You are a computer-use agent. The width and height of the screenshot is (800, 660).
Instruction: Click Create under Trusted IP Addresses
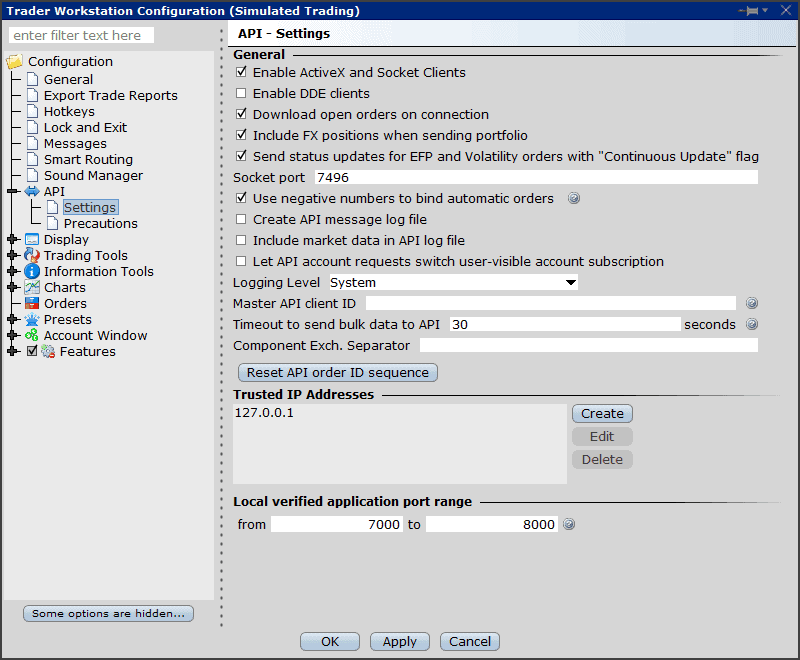[602, 413]
